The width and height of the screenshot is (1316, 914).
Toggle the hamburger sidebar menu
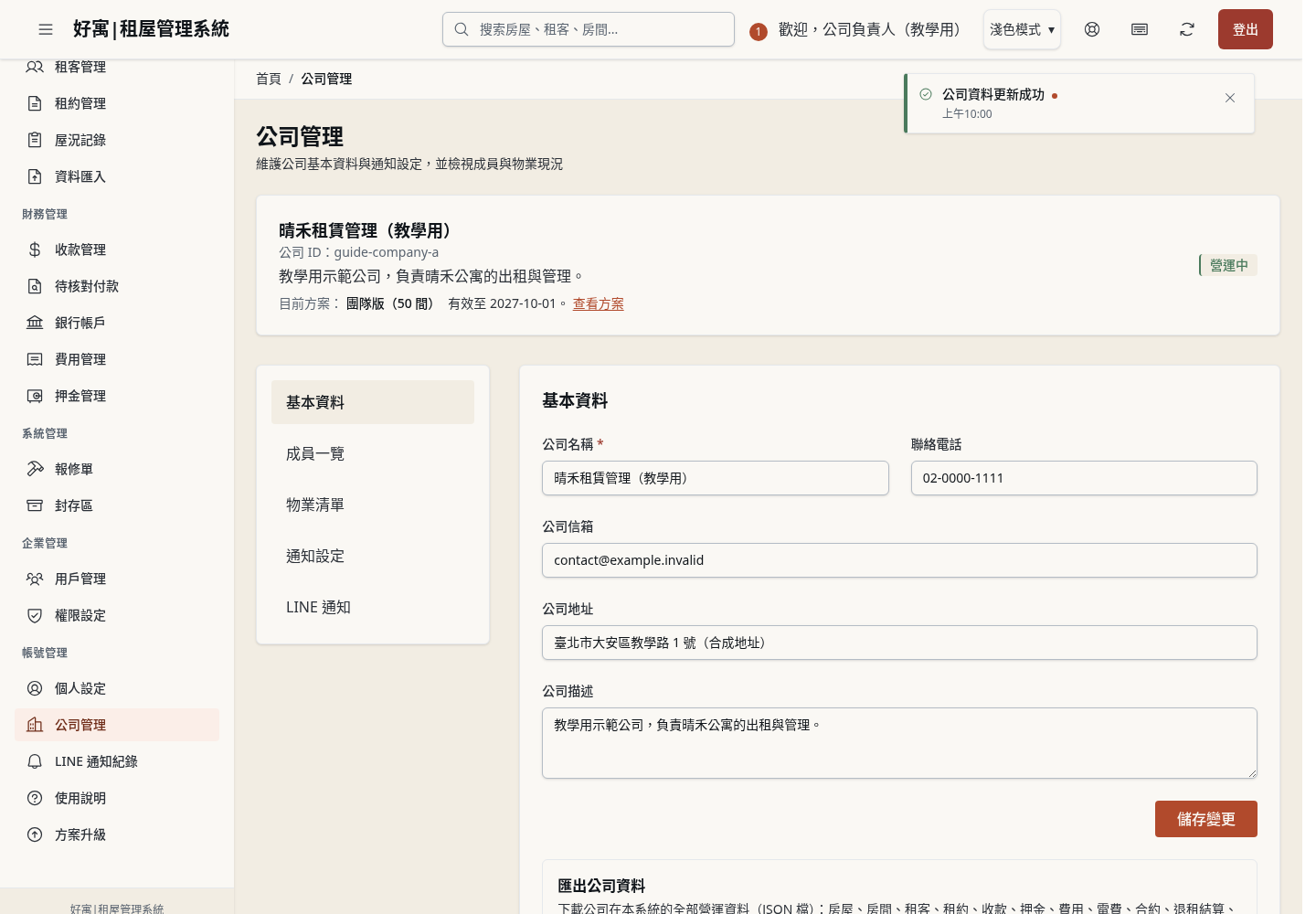(46, 29)
